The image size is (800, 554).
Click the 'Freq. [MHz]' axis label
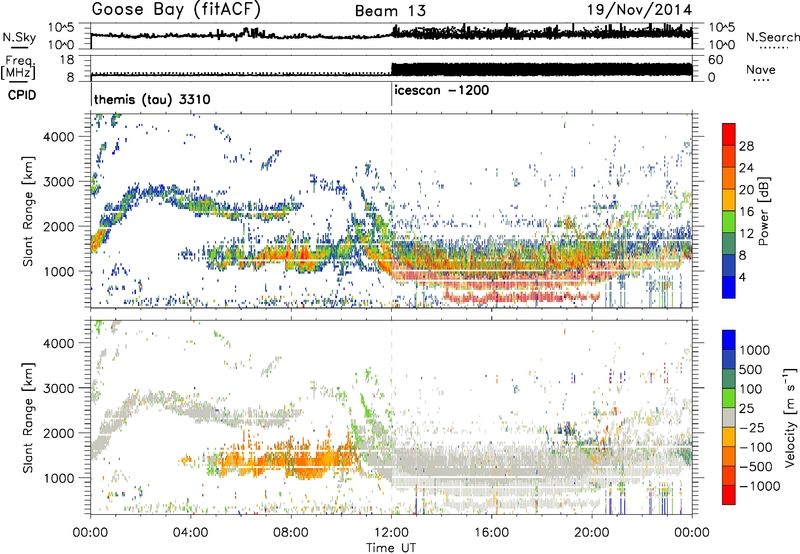[x=18, y=68]
